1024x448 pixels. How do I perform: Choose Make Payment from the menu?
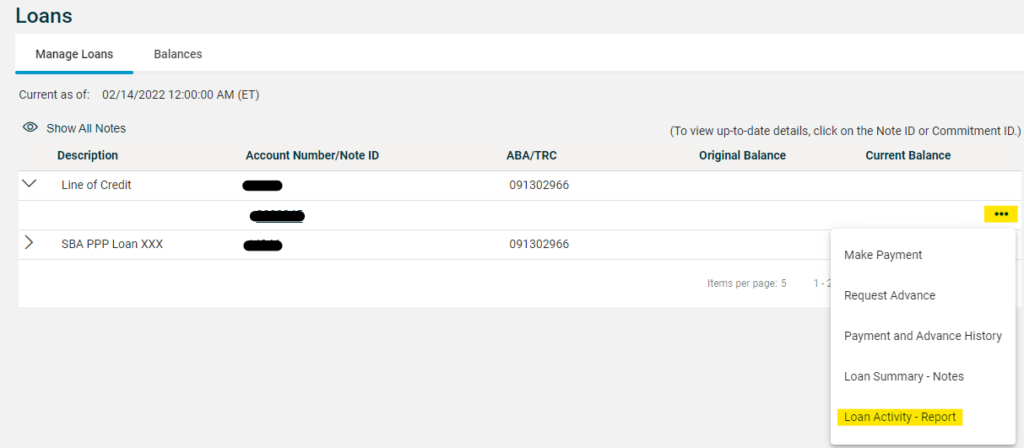(x=882, y=255)
